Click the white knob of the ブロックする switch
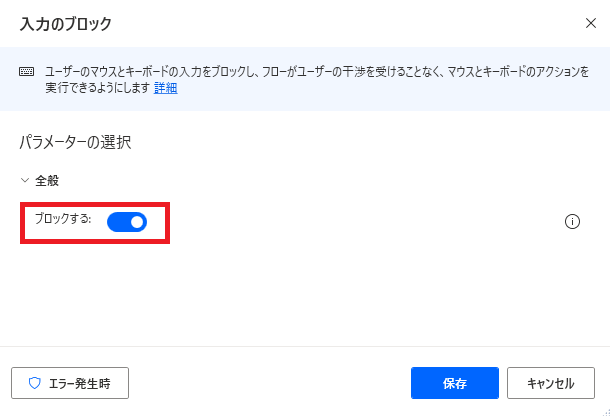The image size is (610, 416). 137,222
